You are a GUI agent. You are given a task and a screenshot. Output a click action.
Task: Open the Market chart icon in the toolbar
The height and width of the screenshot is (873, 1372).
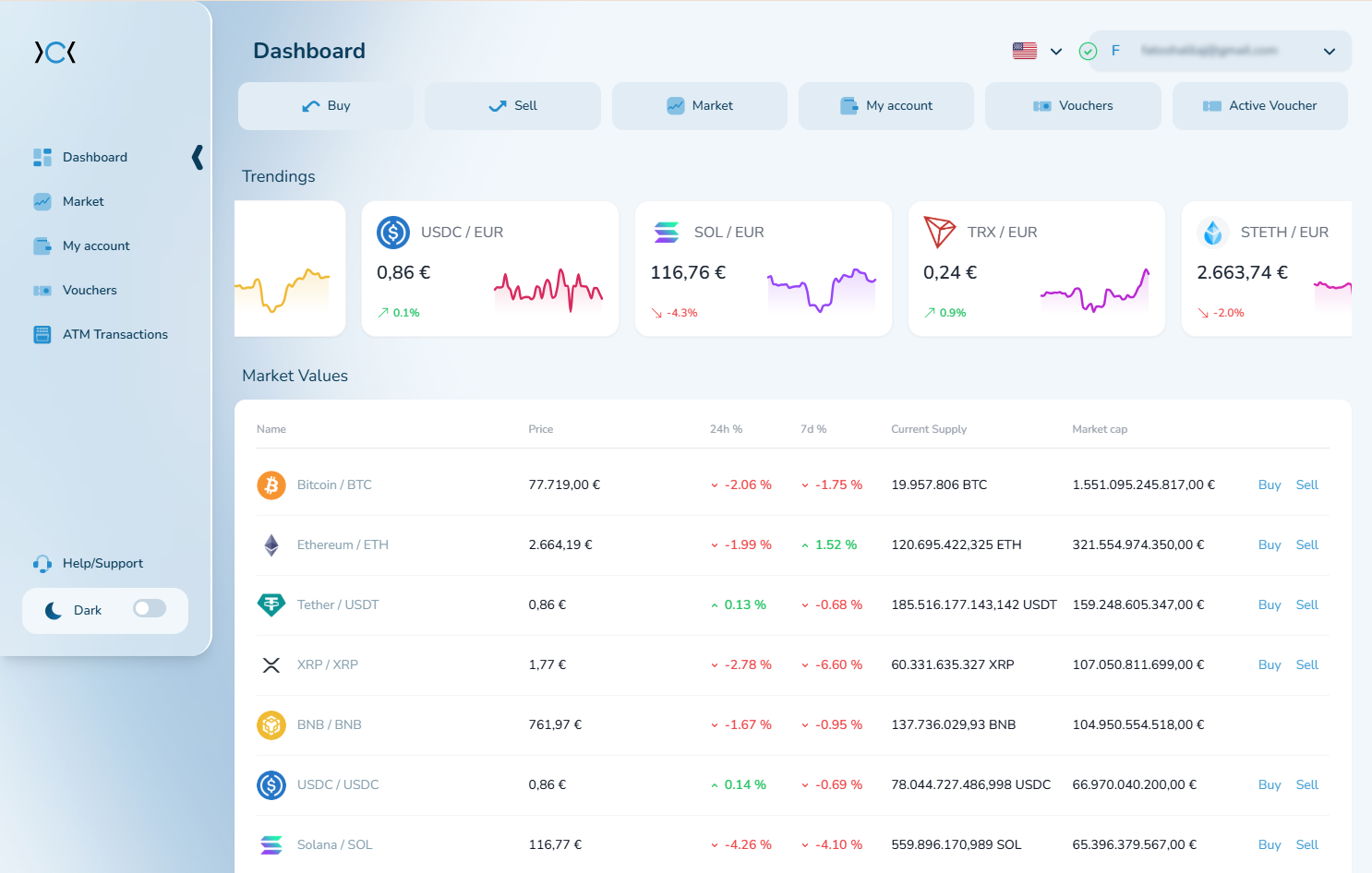[677, 105]
